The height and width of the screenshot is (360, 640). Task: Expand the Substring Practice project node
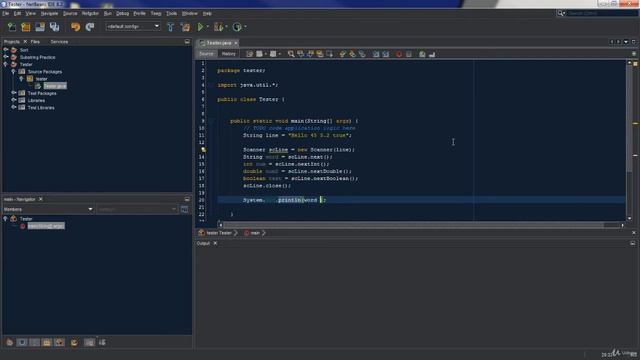pos(6,57)
